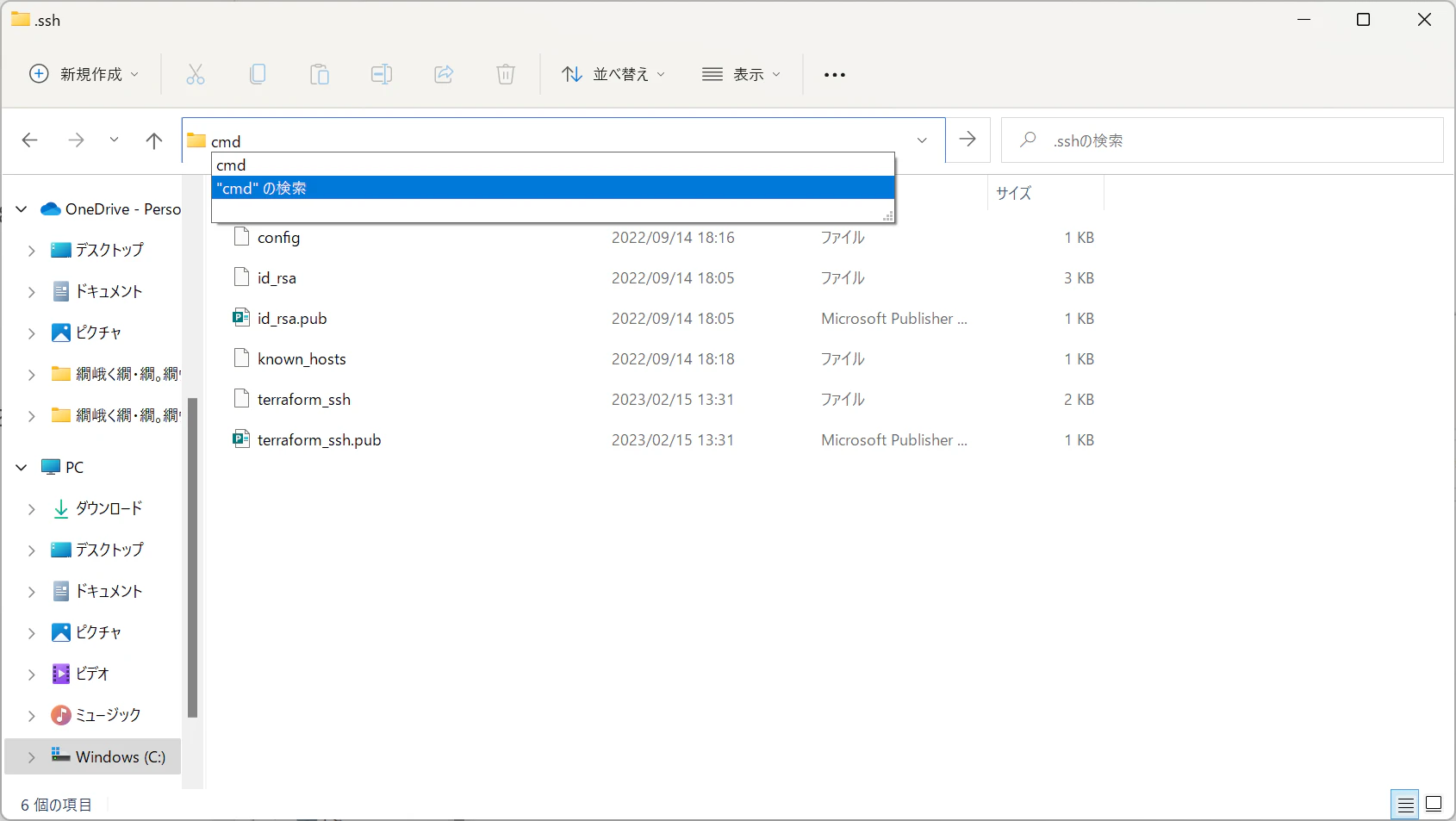Click the ピクチャ icon under PC
Image resolution: width=1456 pixels, height=821 pixels.
coord(60,632)
